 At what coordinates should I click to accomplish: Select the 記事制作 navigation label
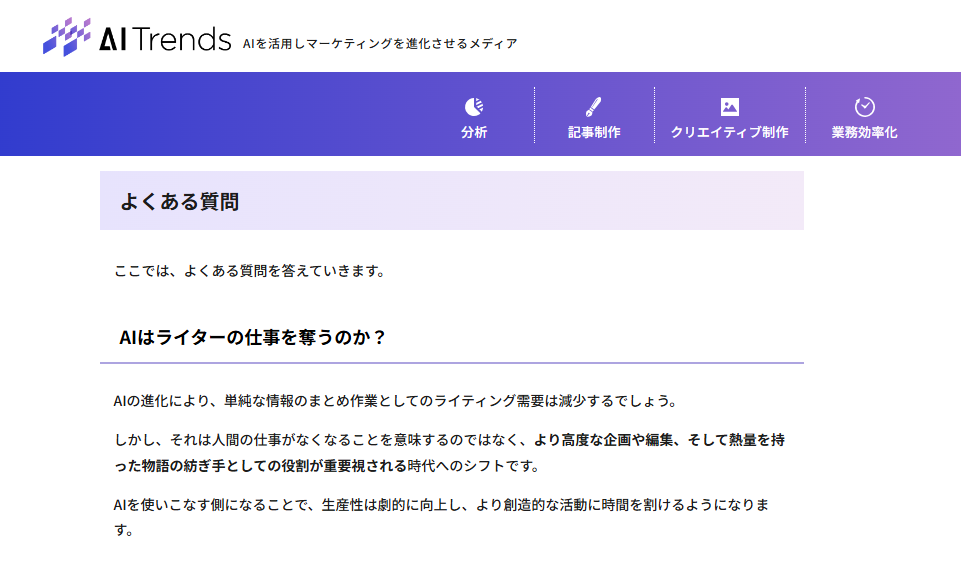594,133
